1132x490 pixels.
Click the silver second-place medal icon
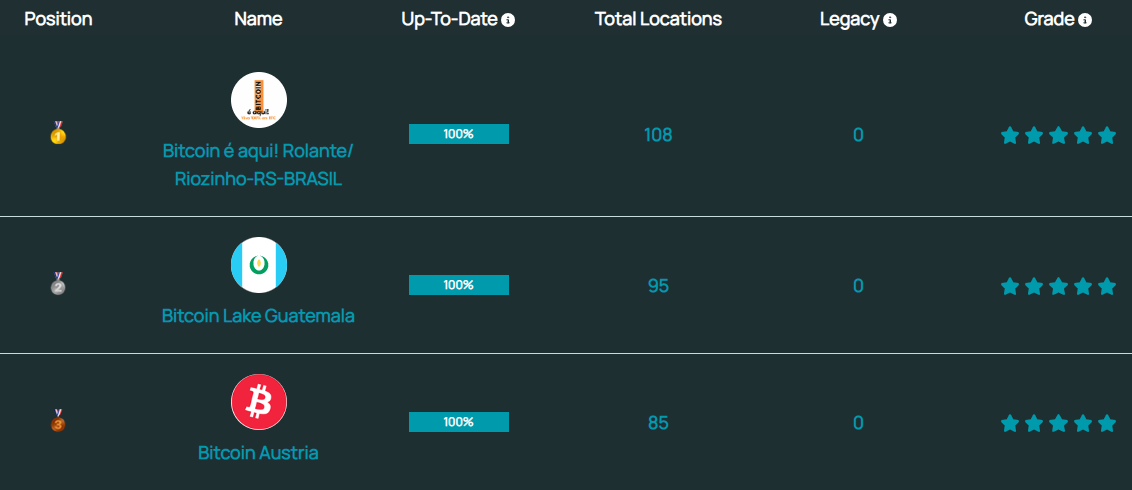(x=58, y=284)
